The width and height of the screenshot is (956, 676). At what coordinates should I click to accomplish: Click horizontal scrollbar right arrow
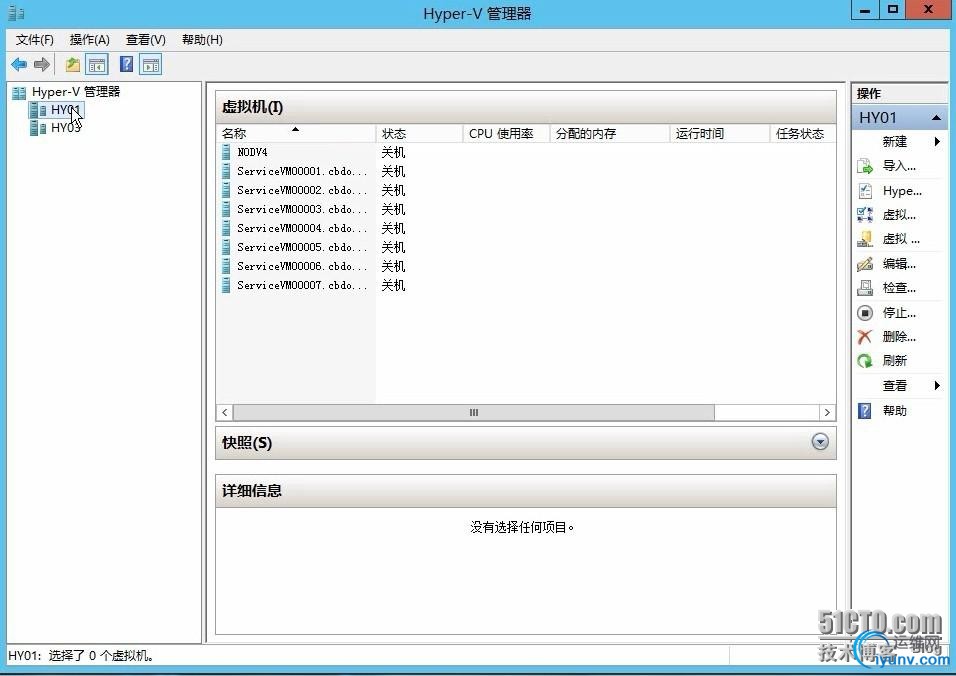tap(827, 413)
